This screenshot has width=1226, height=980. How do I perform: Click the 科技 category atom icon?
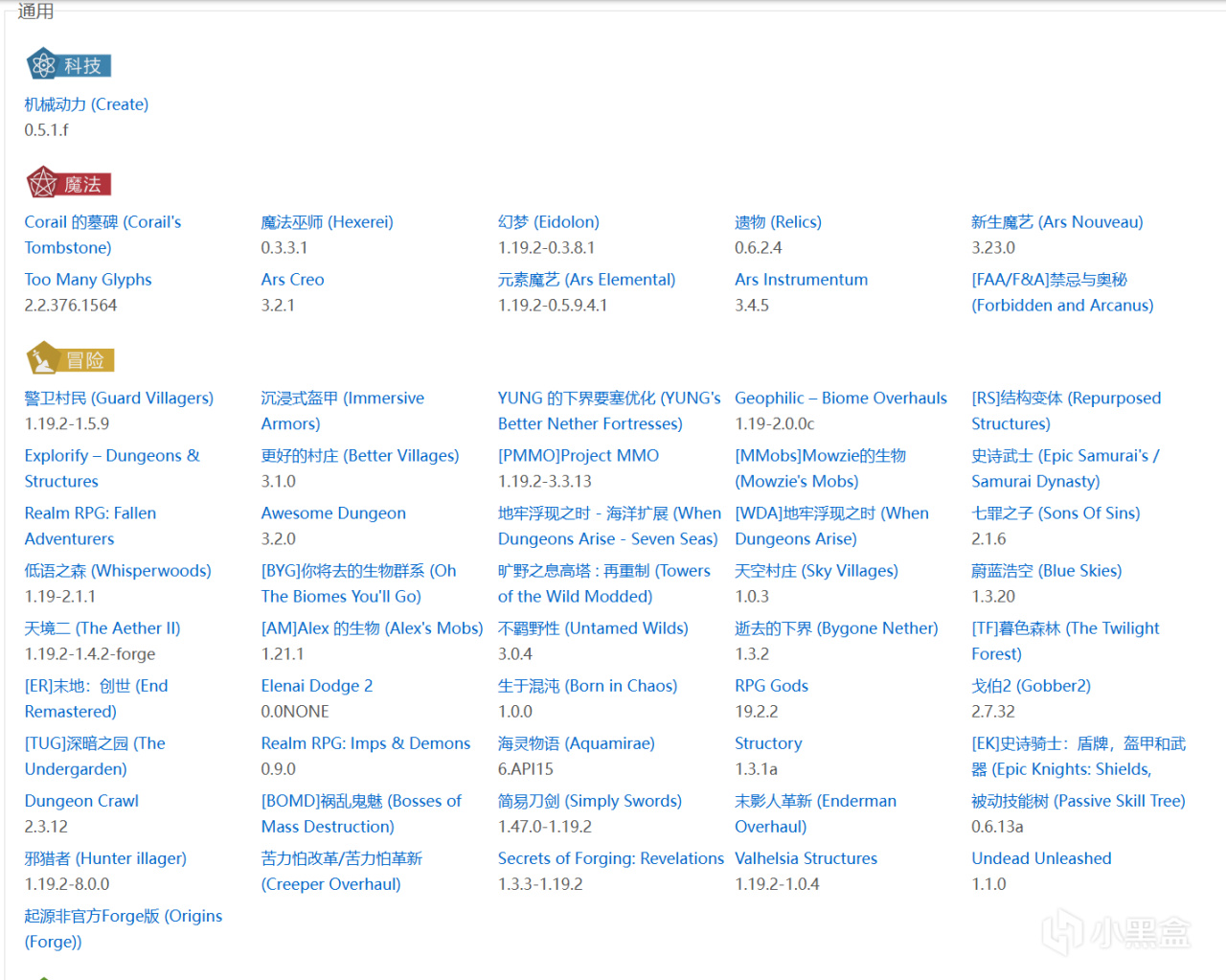pos(42,64)
